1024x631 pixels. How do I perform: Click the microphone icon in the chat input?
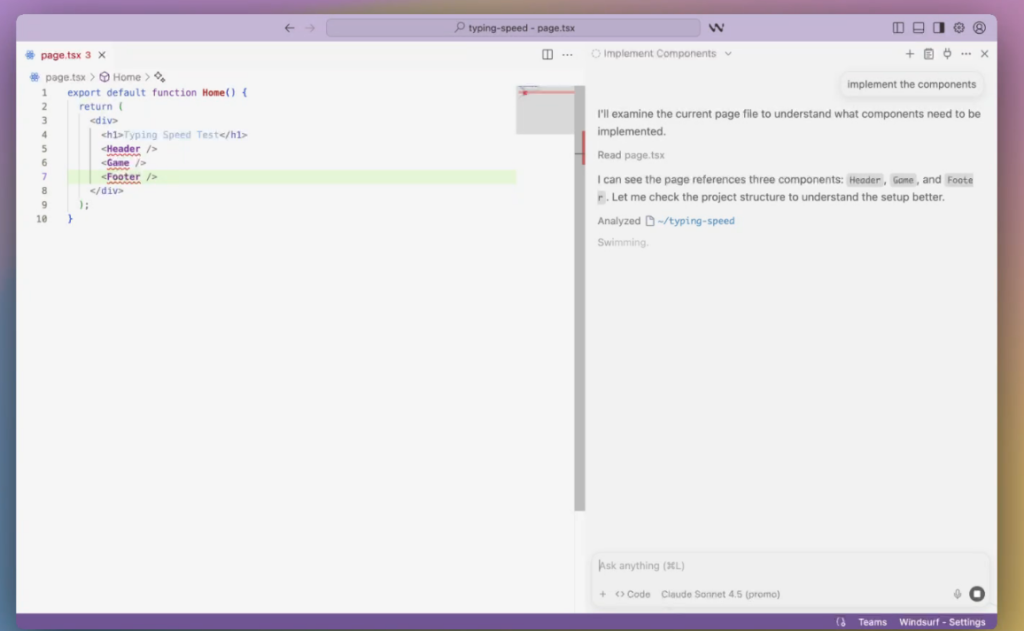point(957,593)
